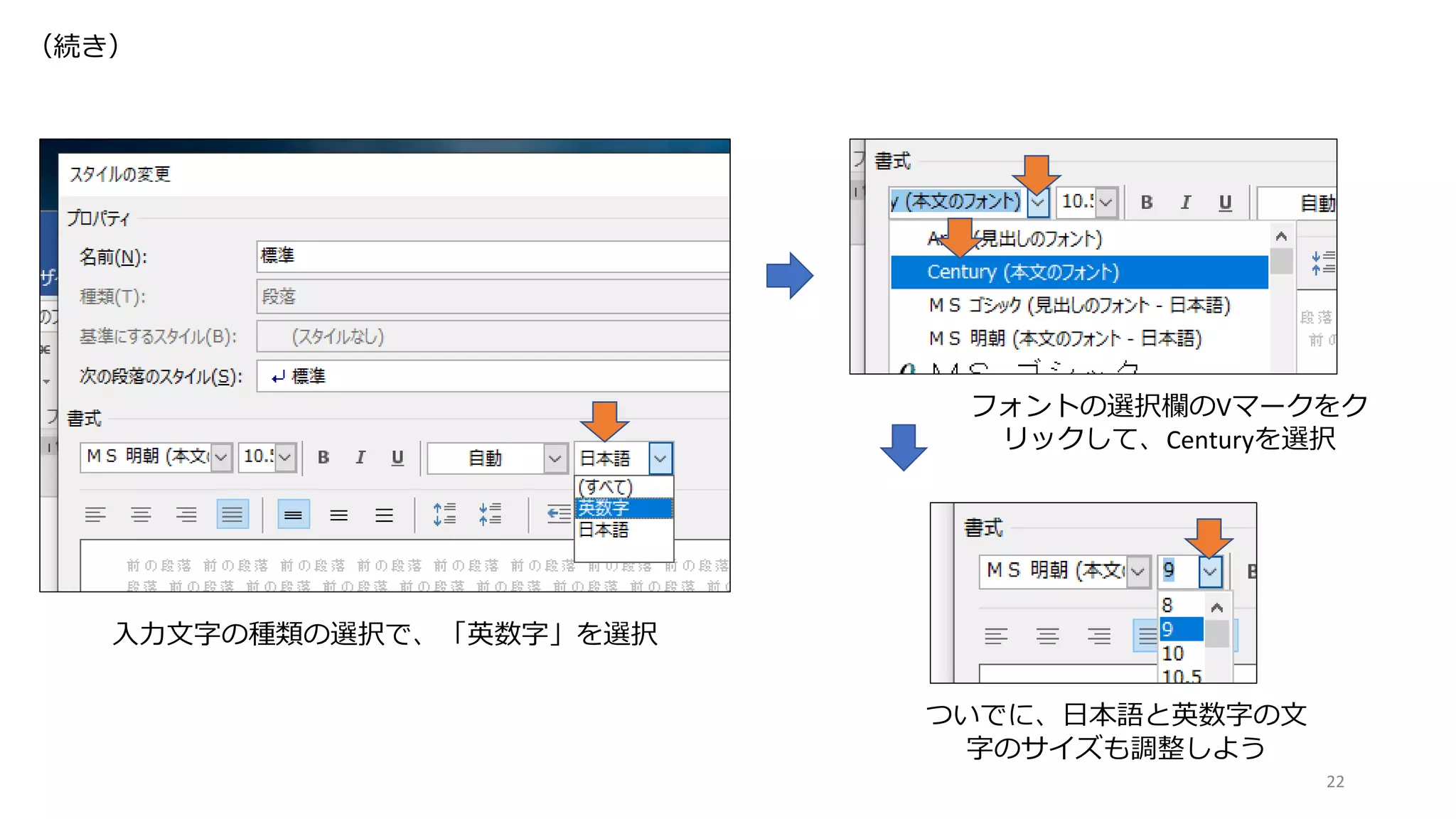The image size is (1456, 819).
Task: Click the Italic button in left dialog
Action: click(x=360, y=457)
